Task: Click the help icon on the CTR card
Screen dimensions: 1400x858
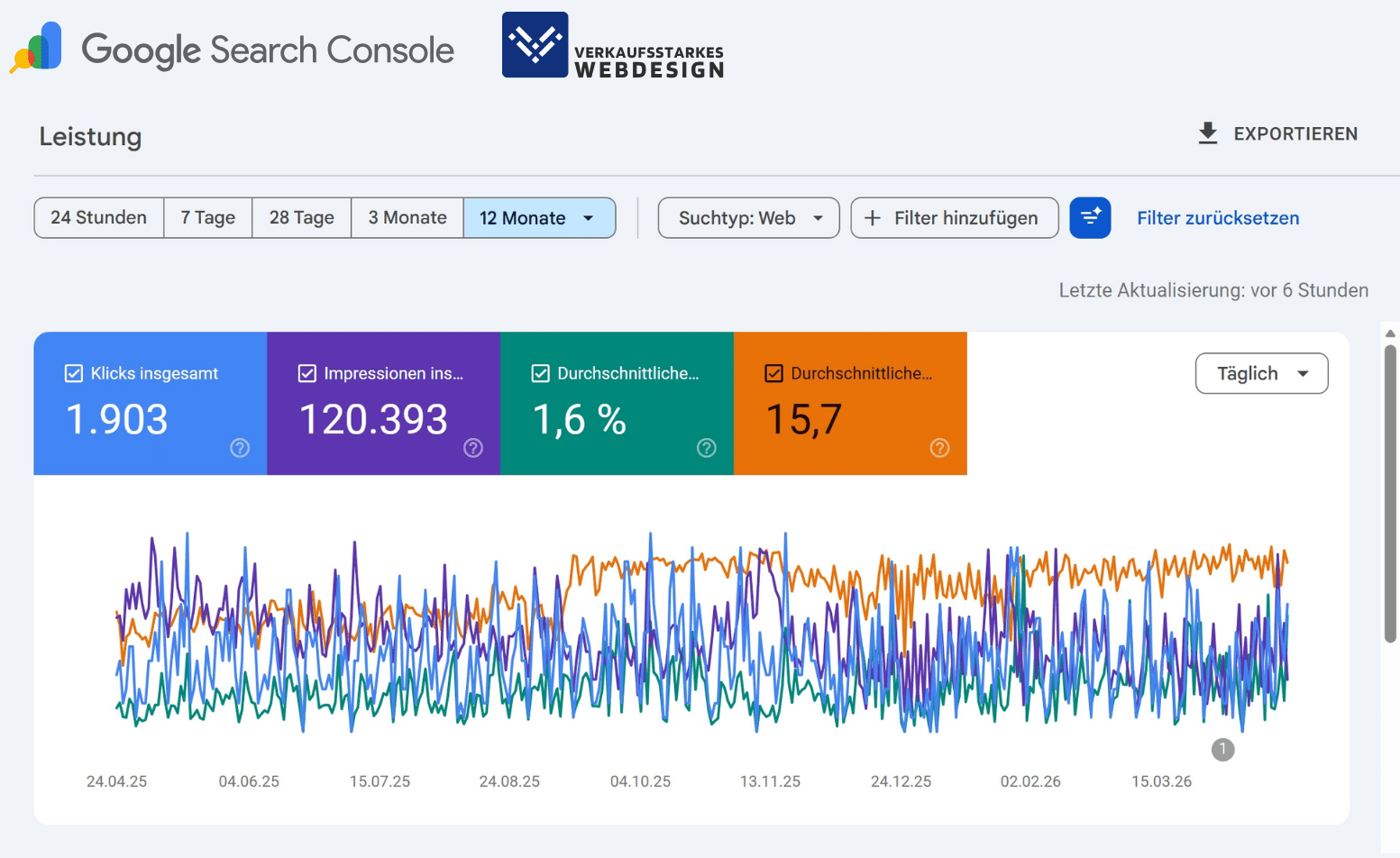Action: 706,447
